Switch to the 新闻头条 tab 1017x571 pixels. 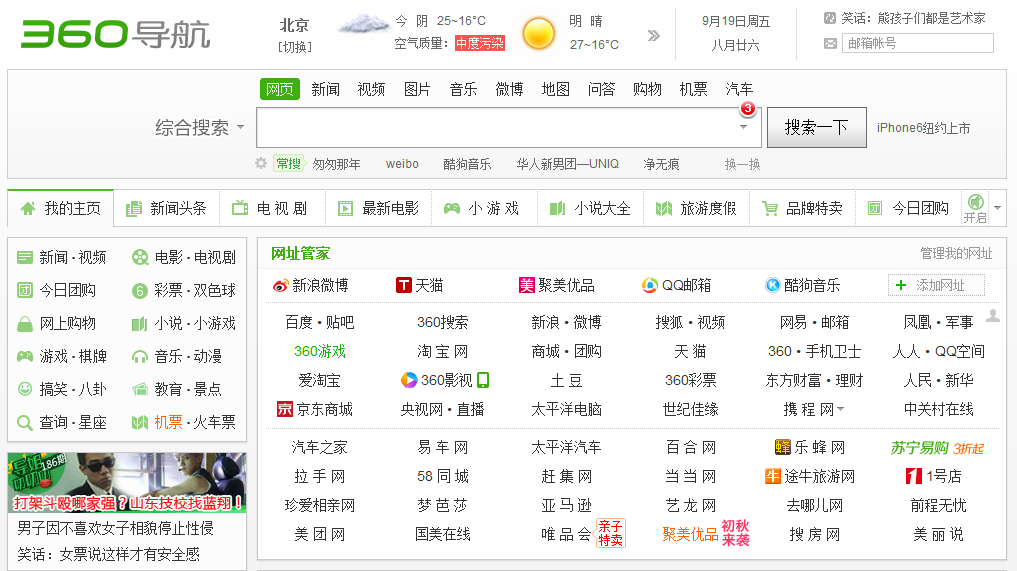166,208
